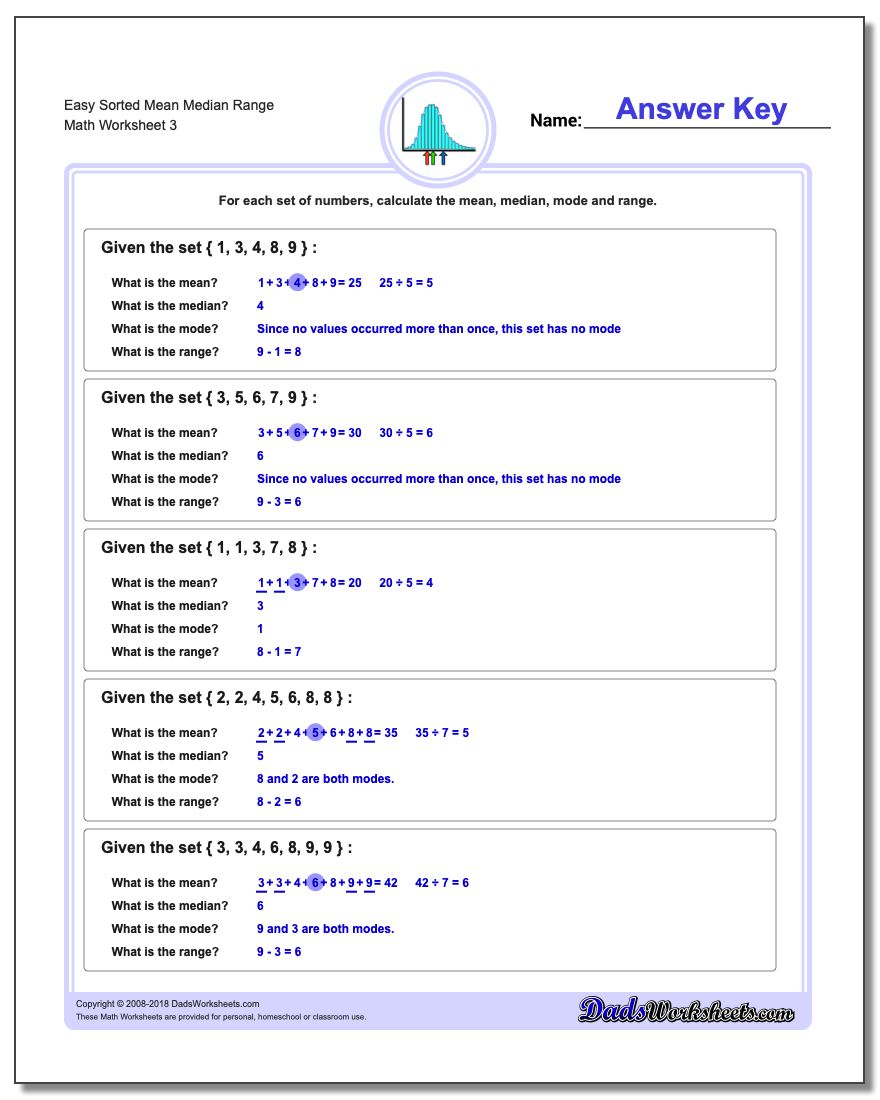Screen dimensions: 880x1100
Task: Select the sum '3+3+4+6+8+9+9=42'
Action: click(x=327, y=883)
